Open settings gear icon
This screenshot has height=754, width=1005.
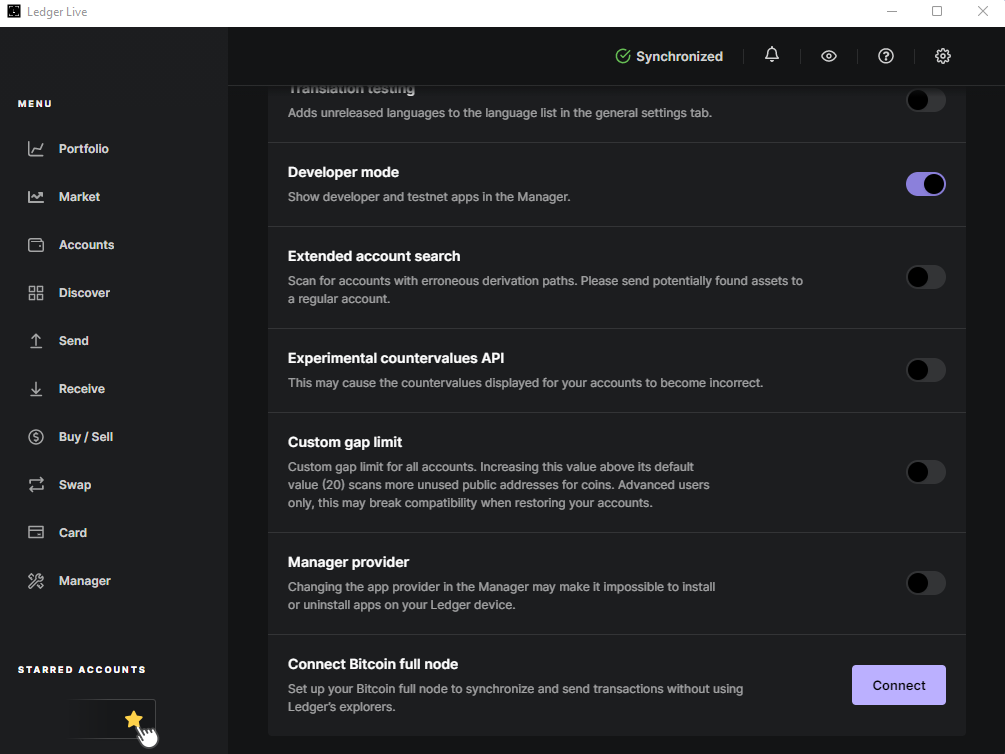point(942,56)
